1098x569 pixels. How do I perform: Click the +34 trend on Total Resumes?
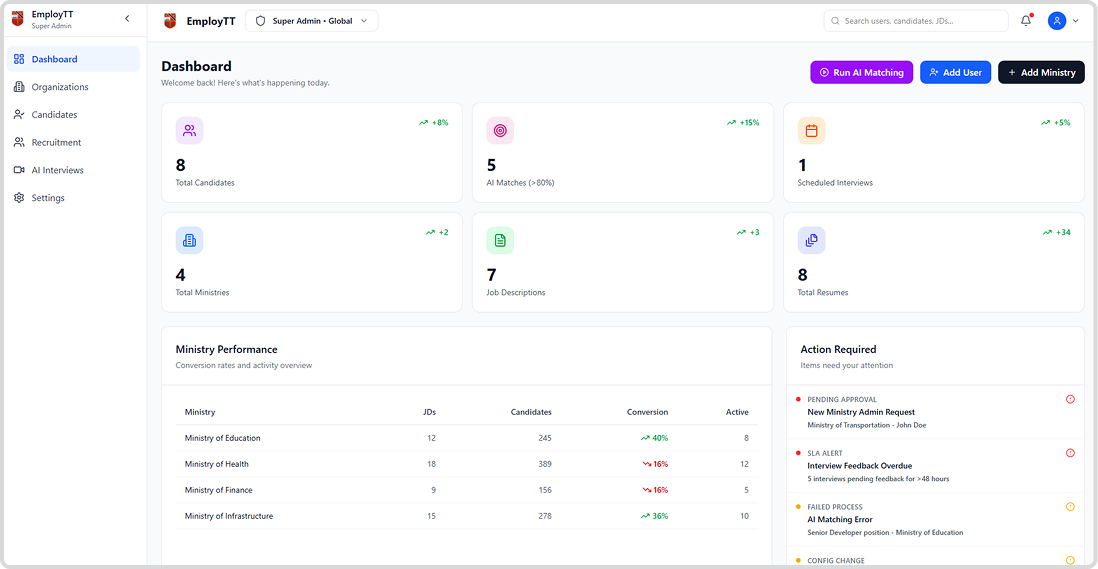1056,232
